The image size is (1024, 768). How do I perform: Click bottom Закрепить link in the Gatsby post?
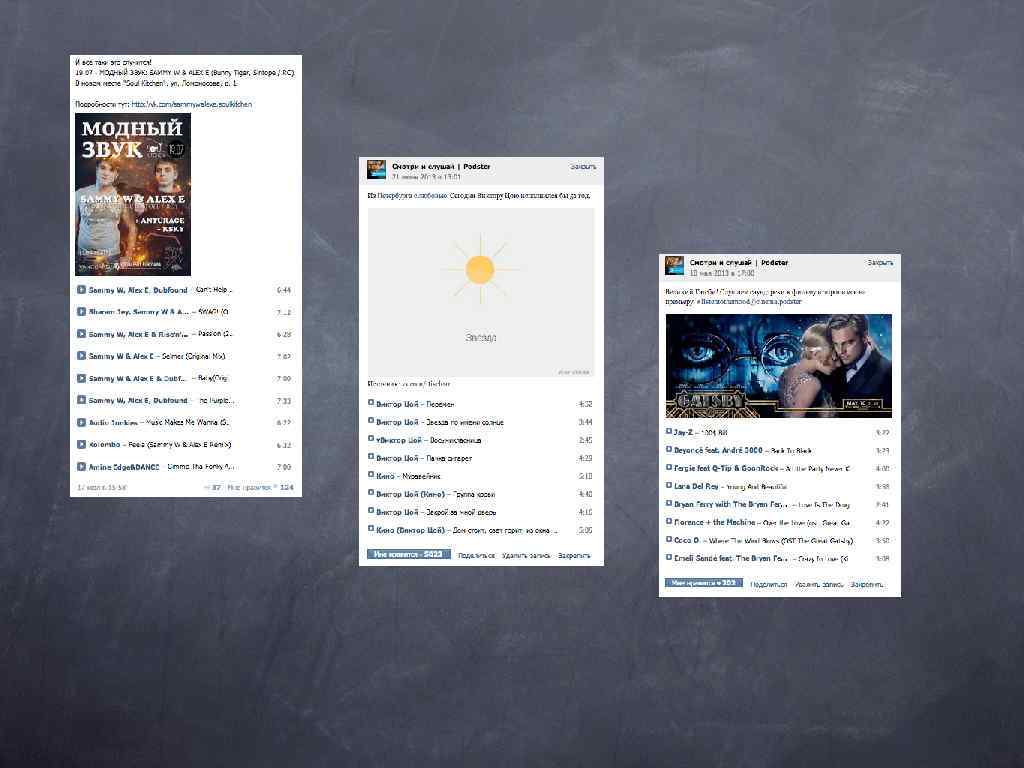867,584
